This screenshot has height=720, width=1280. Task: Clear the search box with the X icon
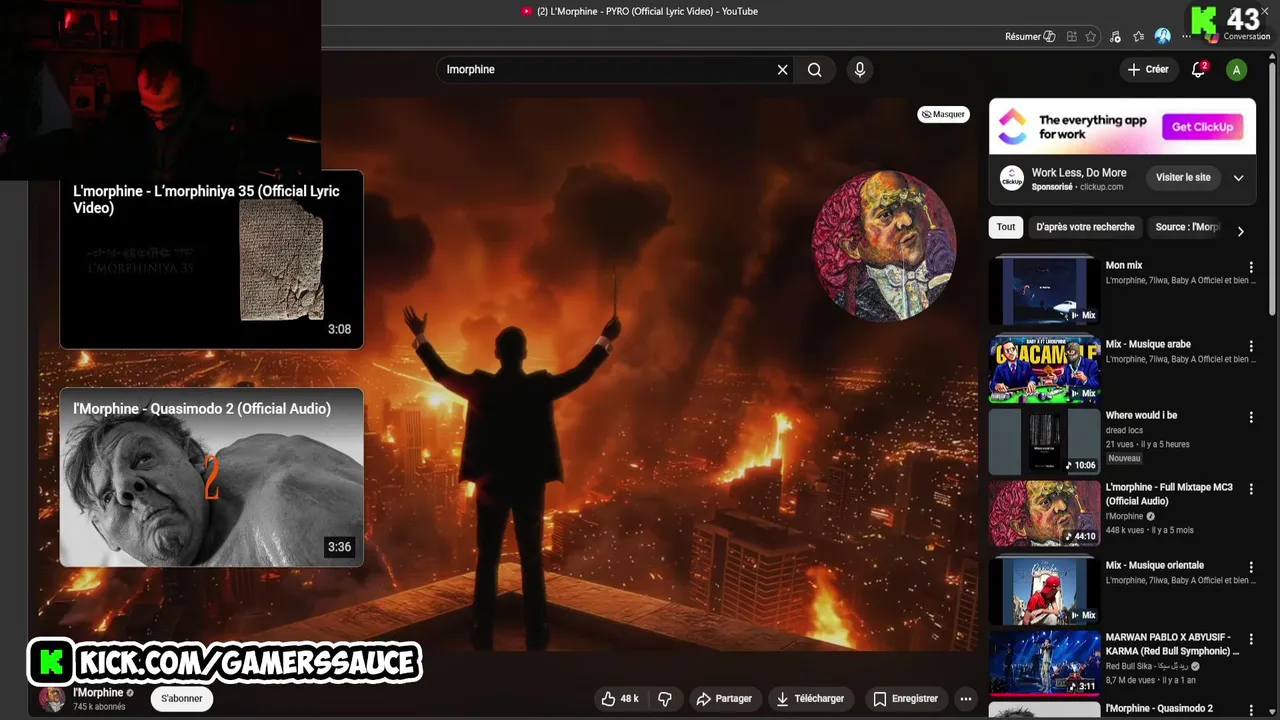click(x=783, y=70)
